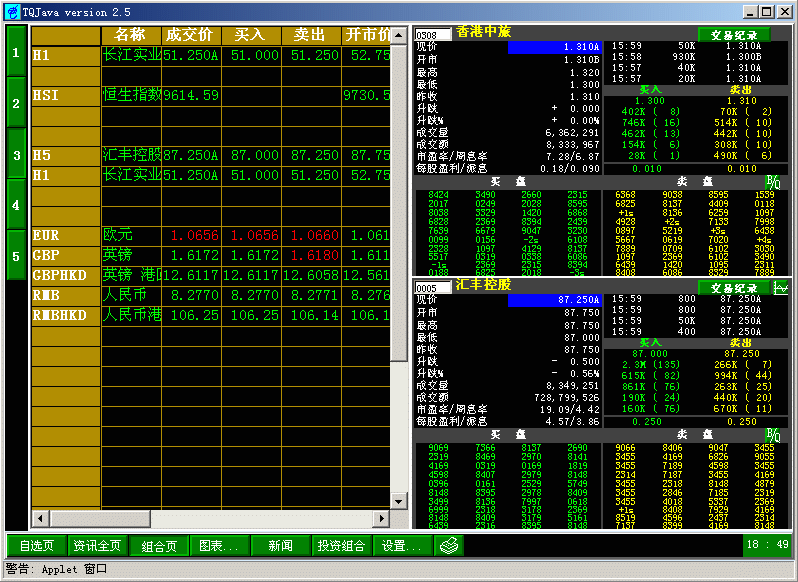Click the vertical scrollbar thumb of the quote table
The width and height of the screenshot is (798, 582).
pyautogui.click(x=398, y=202)
